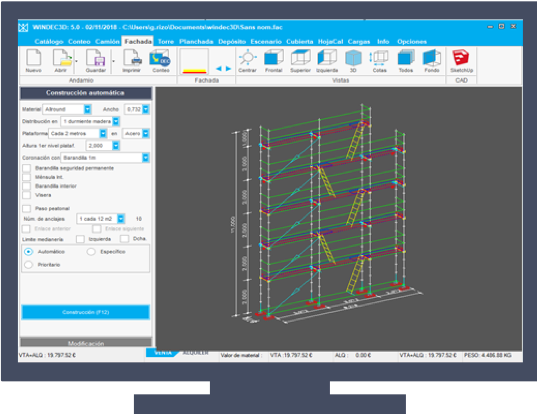Image resolution: width=537 pixels, height=414 pixels.
Task: Go to next facade with right arrow
Action: (228, 69)
